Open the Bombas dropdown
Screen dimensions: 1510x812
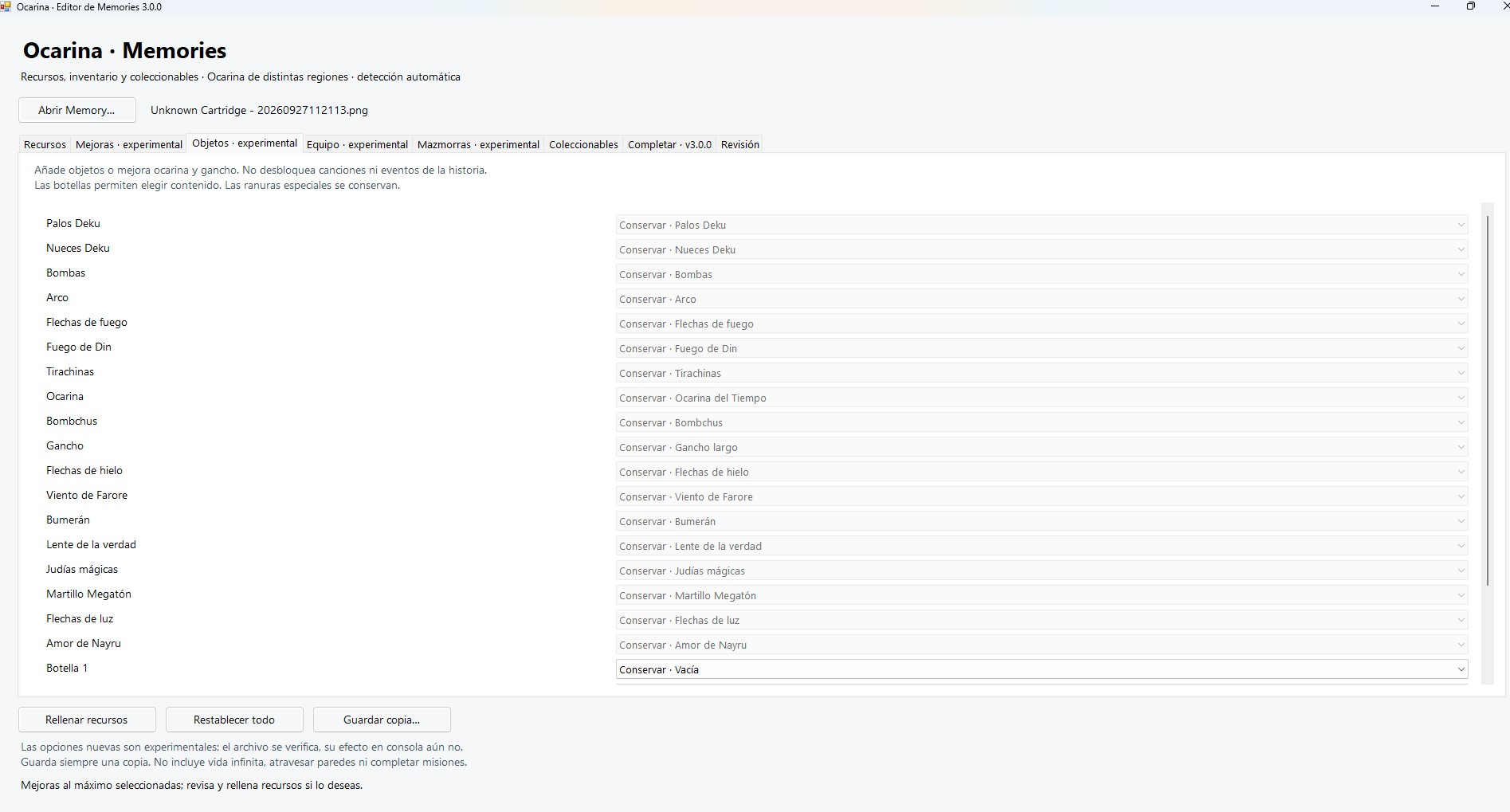(x=1041, y=274)
